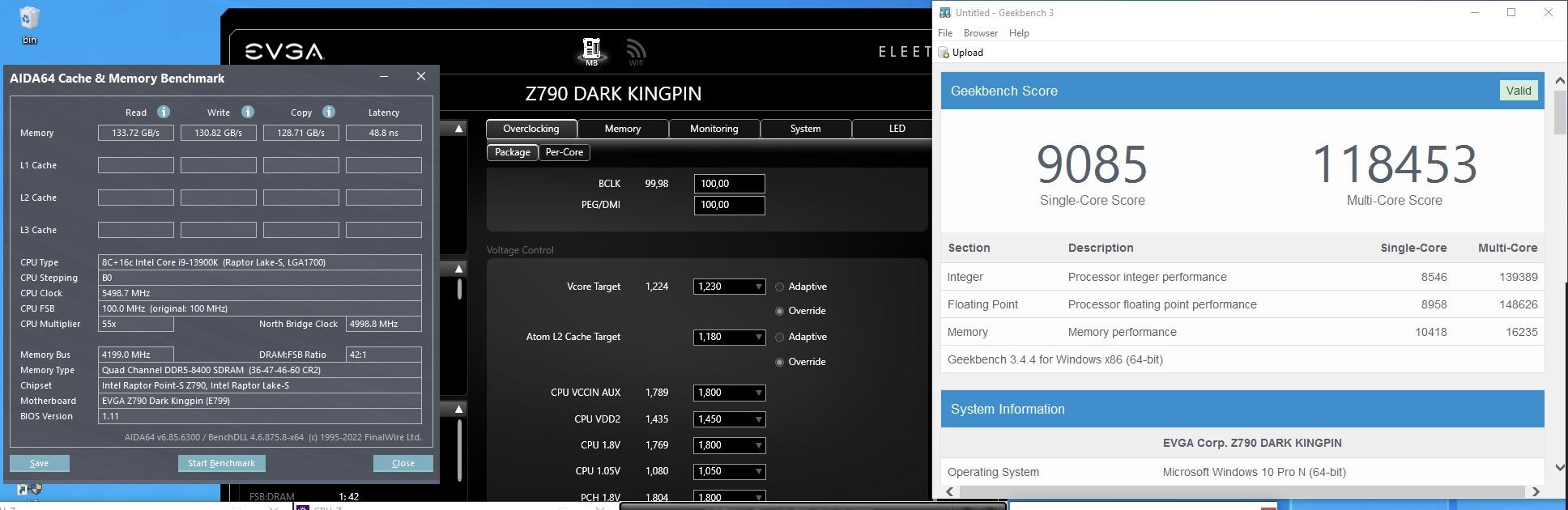This screenshot has width=1568, height=510.
Task: Click Geekbench horizontal scroll right arrow
Action: [x=1535, y=491]
